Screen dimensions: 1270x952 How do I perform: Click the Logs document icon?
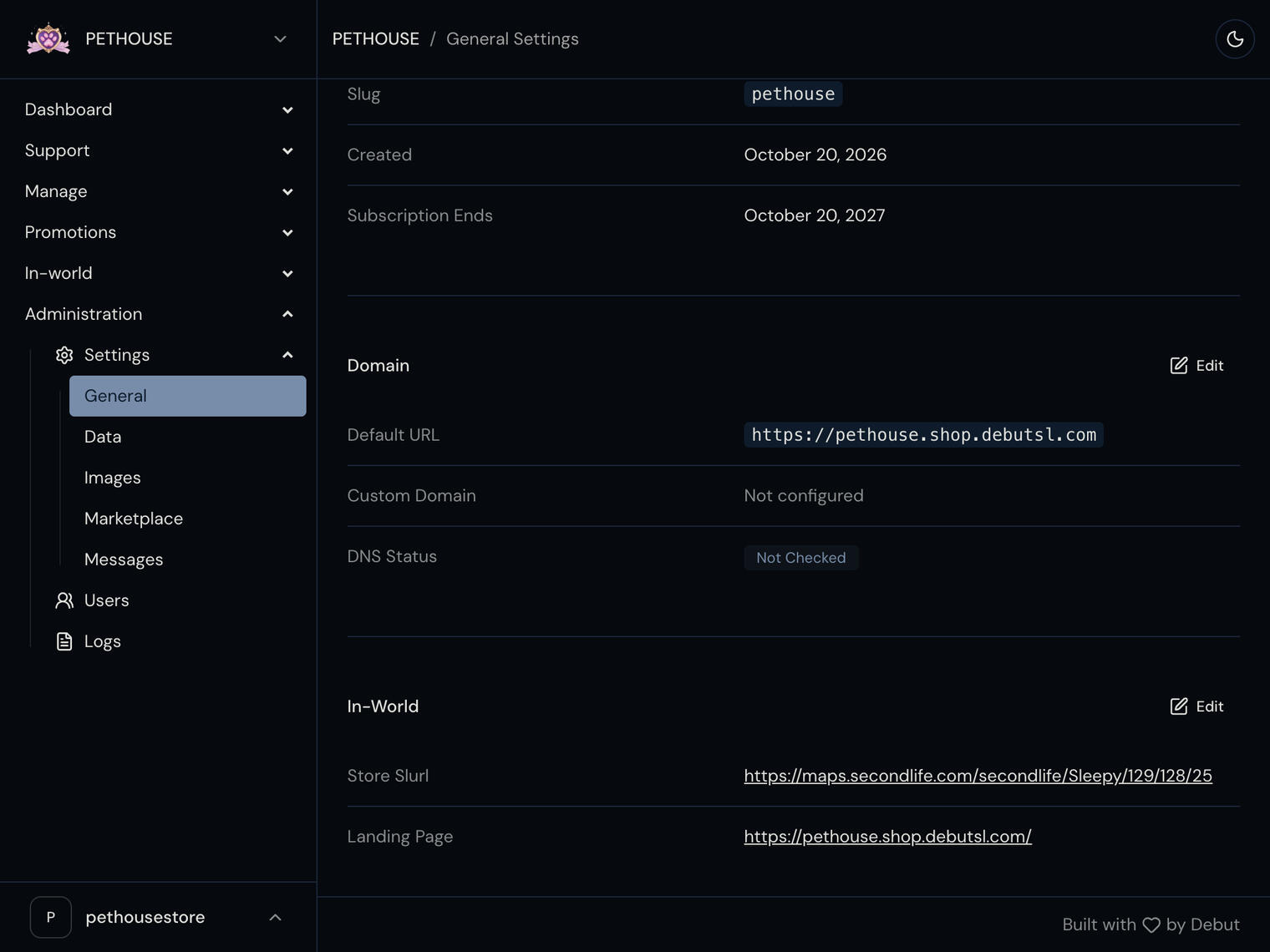(x=64, y=641)
